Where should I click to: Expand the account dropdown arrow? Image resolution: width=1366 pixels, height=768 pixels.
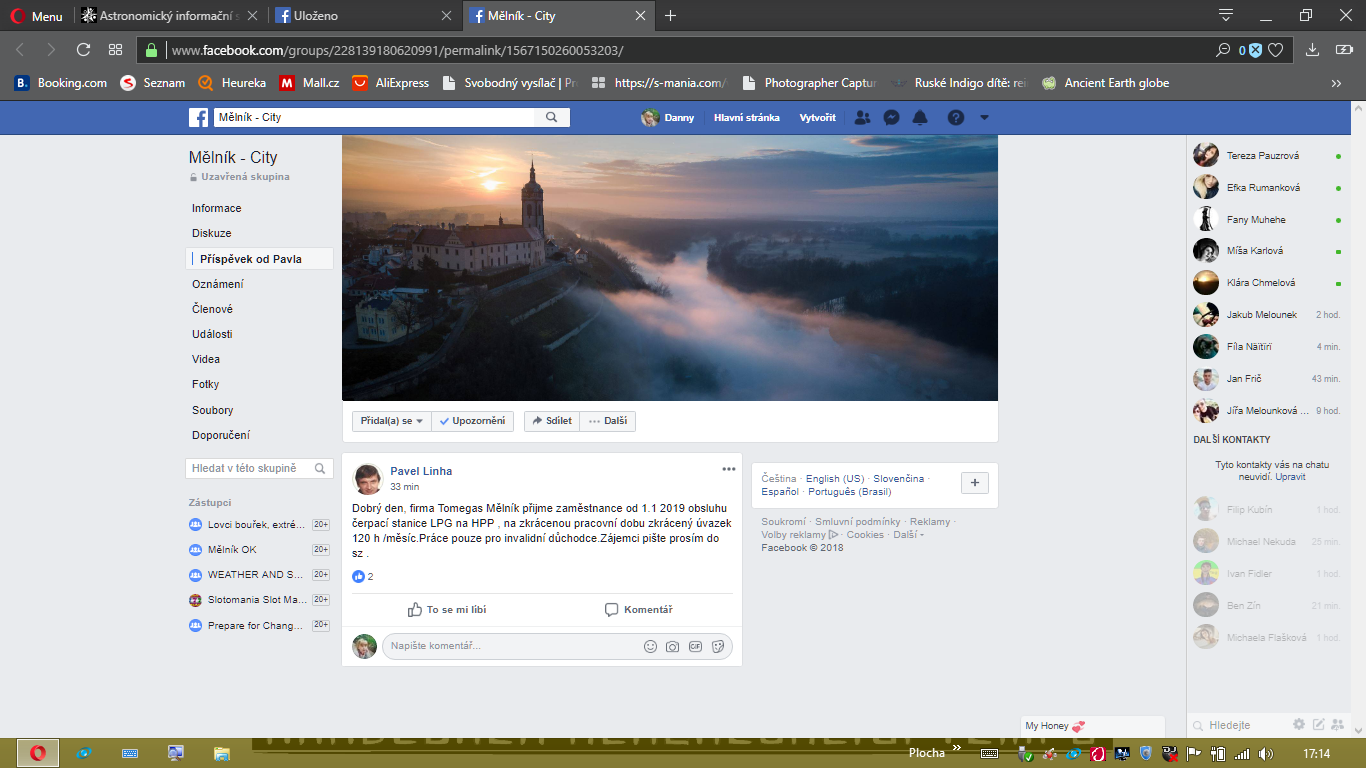(984, 117)
